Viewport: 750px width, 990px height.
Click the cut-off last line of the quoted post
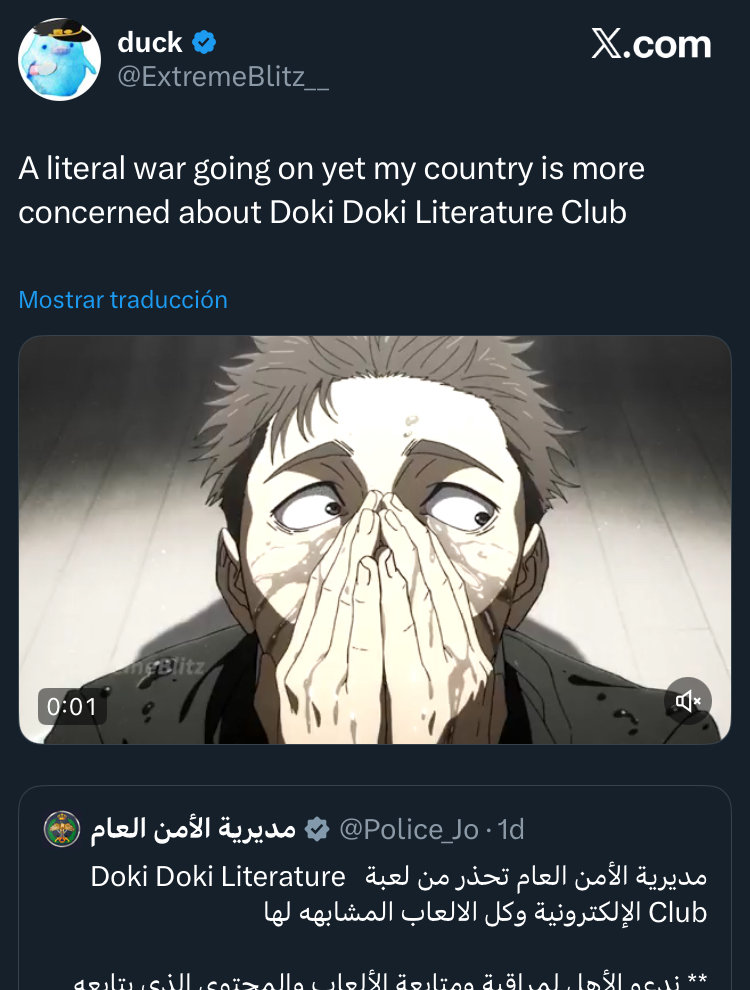[x=390, y=980]
